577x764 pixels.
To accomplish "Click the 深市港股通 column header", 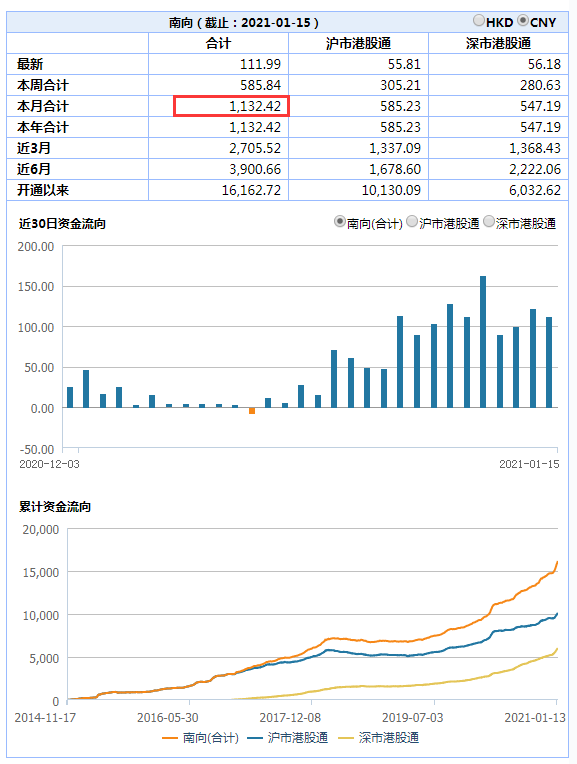I will point(498,43).
